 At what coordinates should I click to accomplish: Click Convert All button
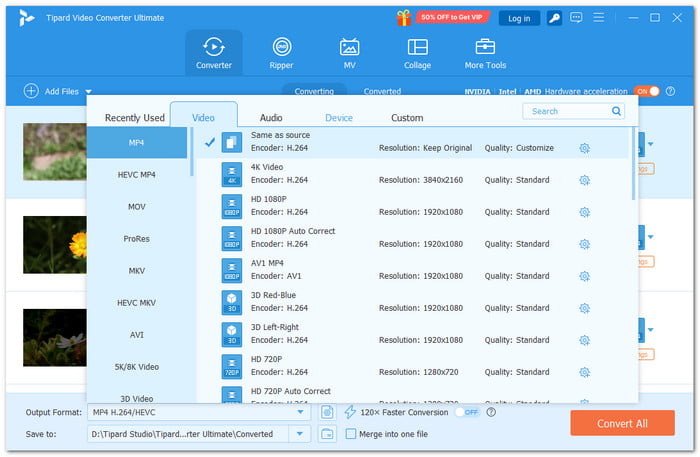pyautogui.click(x=622, y=423)
